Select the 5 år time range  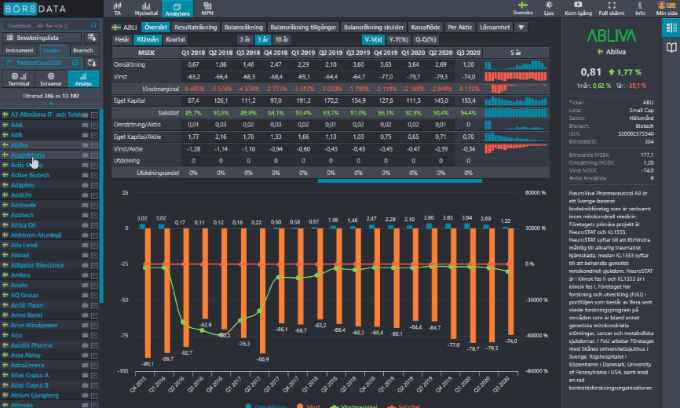(263, 39)
